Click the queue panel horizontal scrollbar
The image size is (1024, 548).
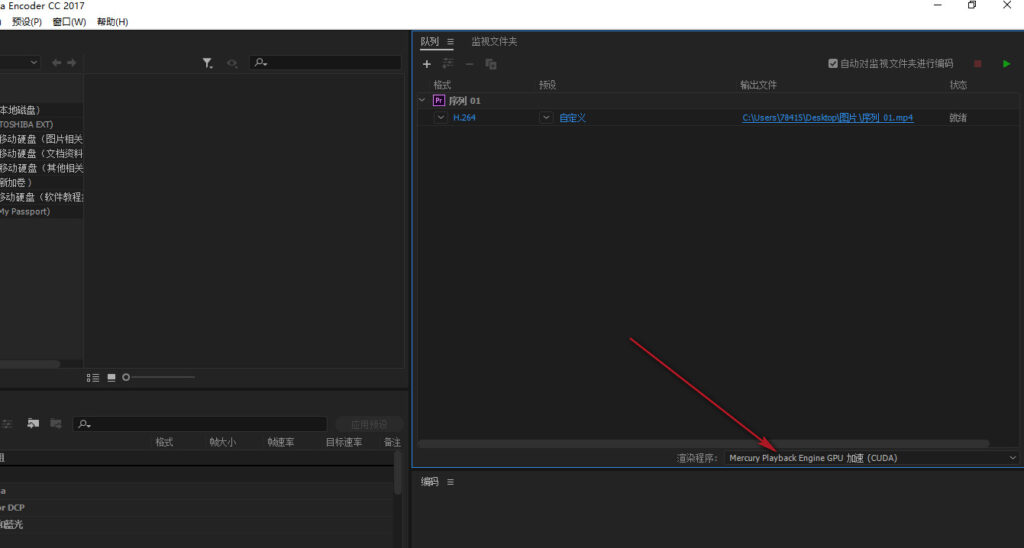(703, 443)
